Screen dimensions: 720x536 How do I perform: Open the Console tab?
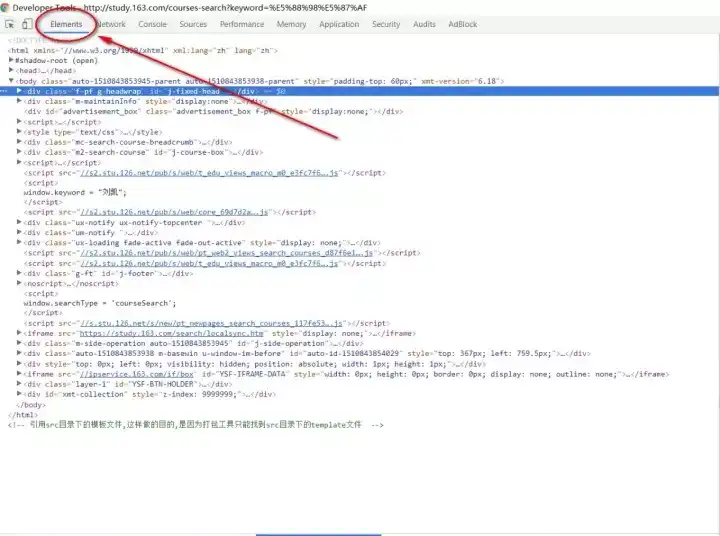click(x=152, y=24)
